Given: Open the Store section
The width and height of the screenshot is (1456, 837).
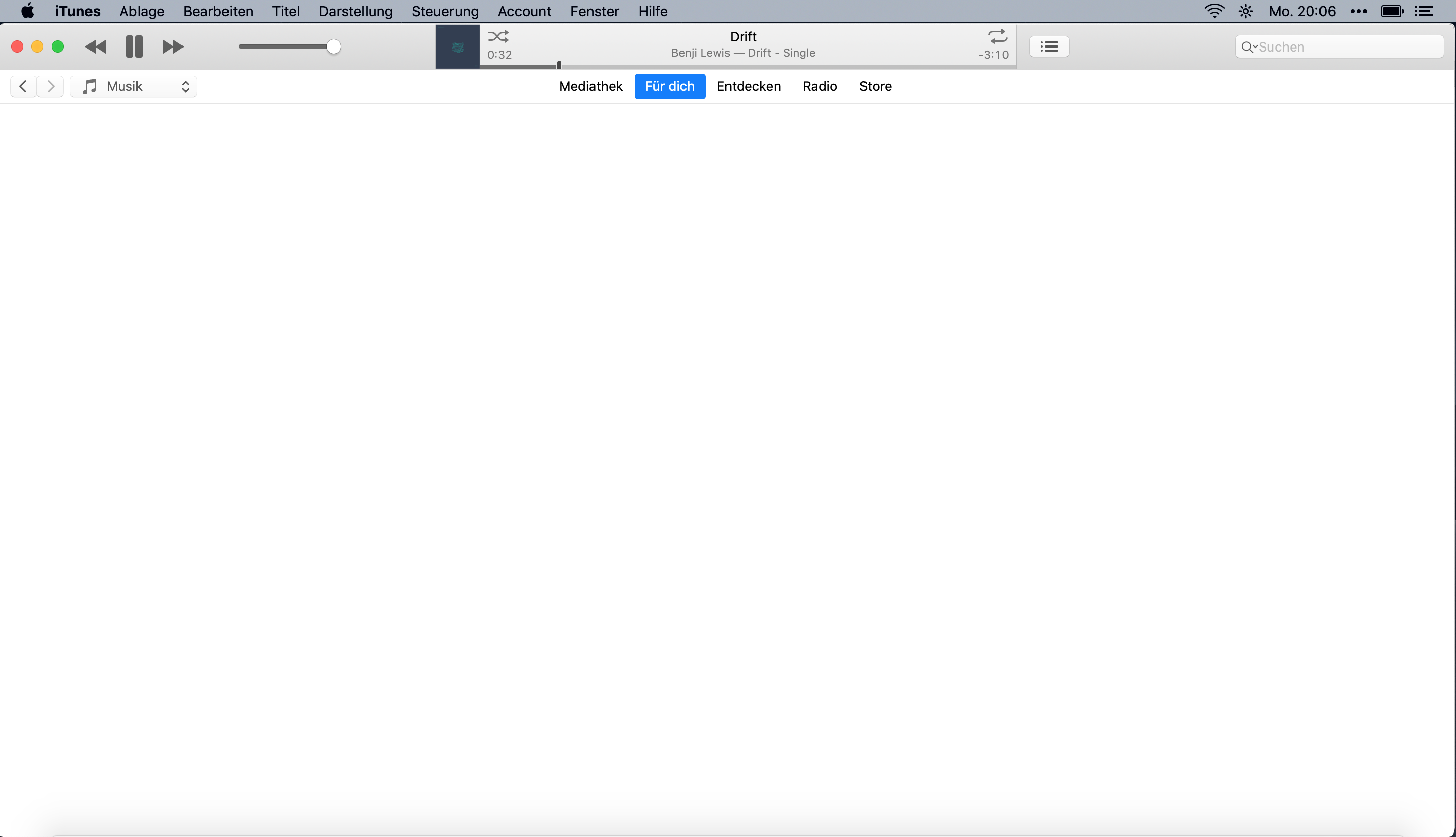Looking at the screenshot, I should pos(876,86).
